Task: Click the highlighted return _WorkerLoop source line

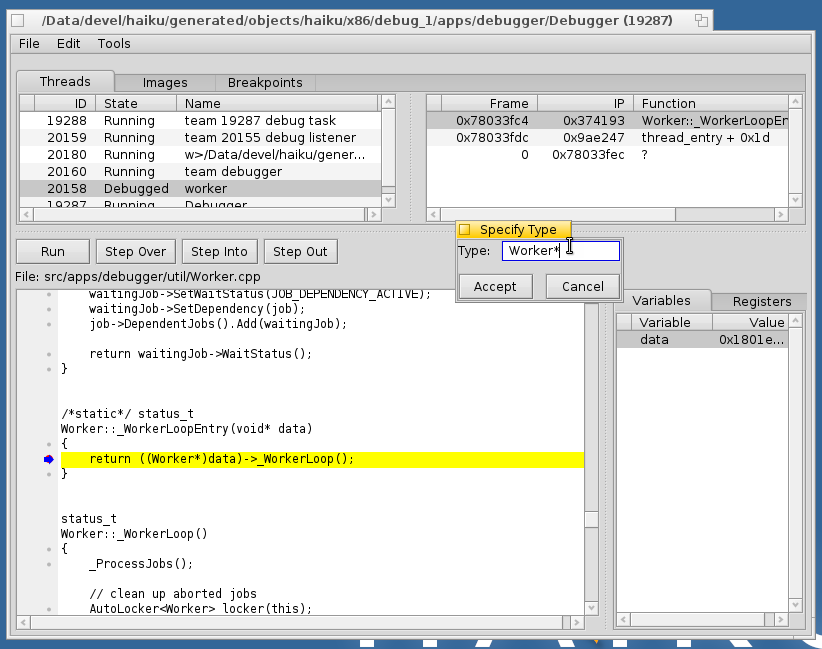Action: click(322, 459)
